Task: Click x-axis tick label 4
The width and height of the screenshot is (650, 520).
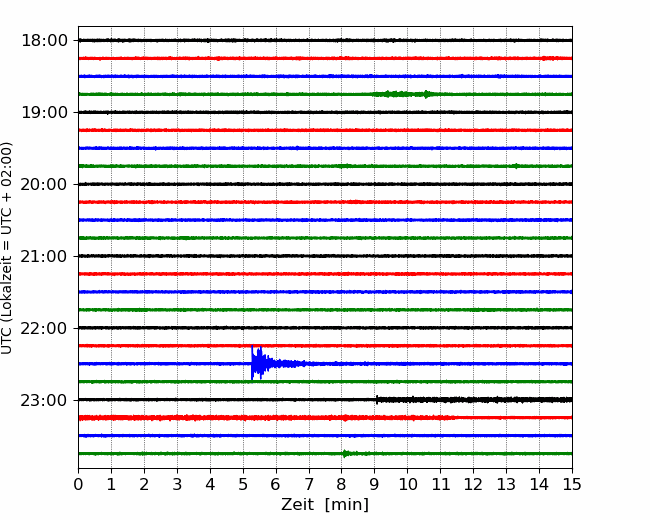Action: (210, 484)
